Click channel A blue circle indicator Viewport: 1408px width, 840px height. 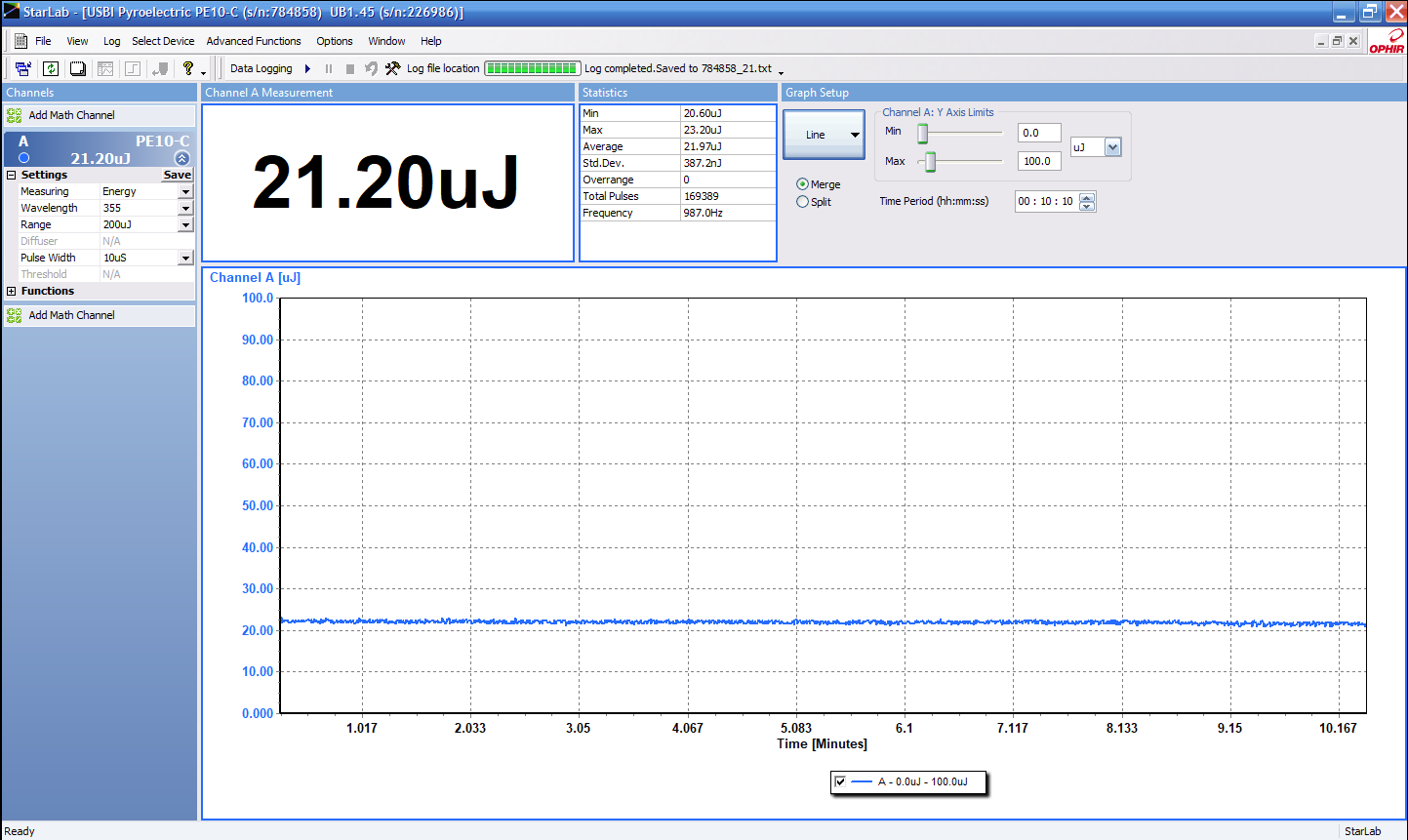[23, 157]
